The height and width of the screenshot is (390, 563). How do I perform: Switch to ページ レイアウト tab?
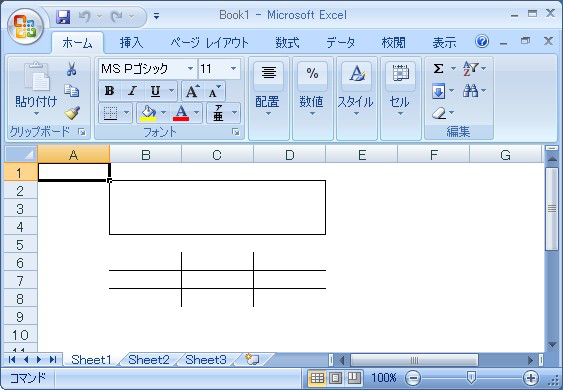point(209,43)
